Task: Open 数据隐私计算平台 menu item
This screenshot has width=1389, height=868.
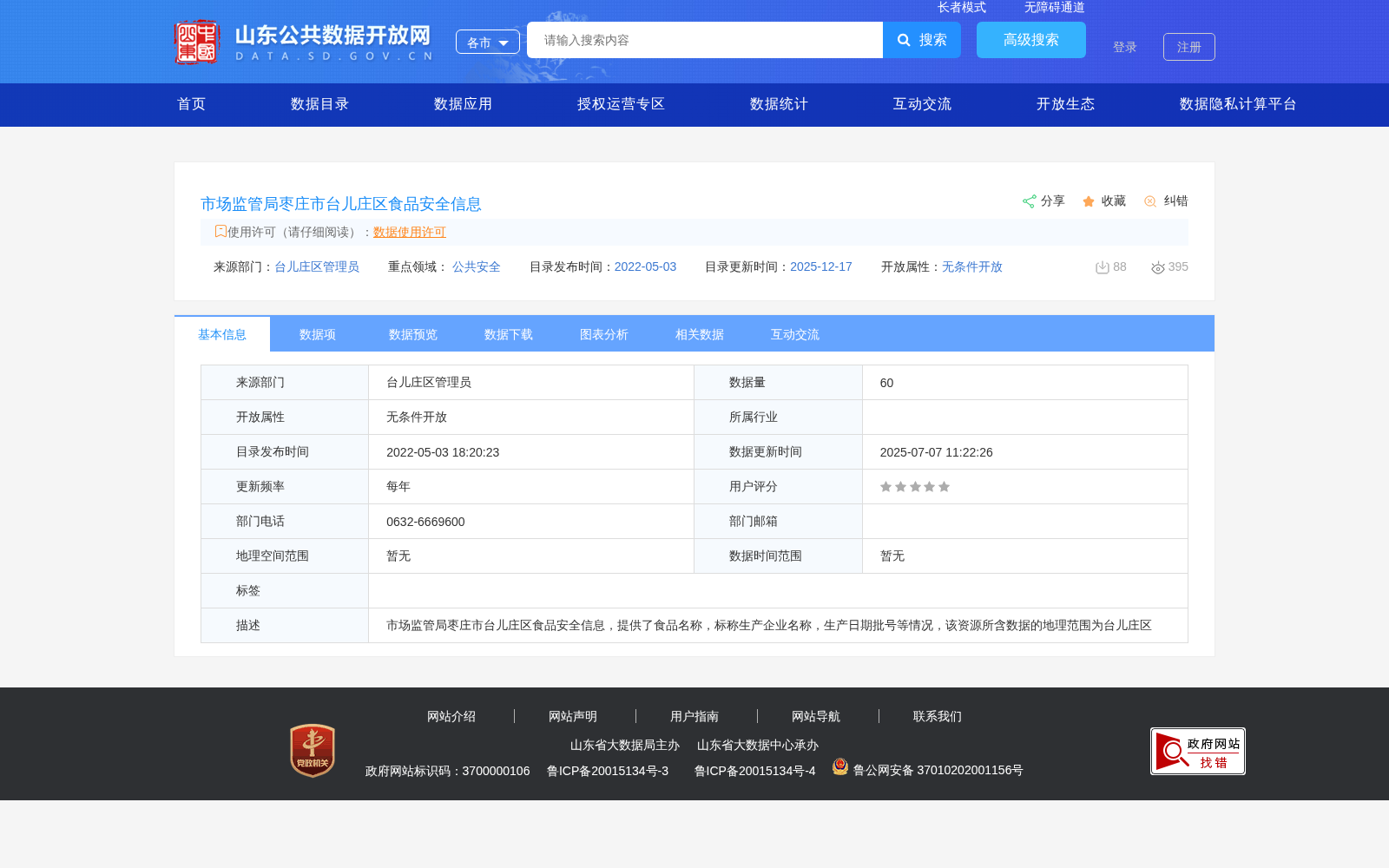Action: pos(1239,104)
